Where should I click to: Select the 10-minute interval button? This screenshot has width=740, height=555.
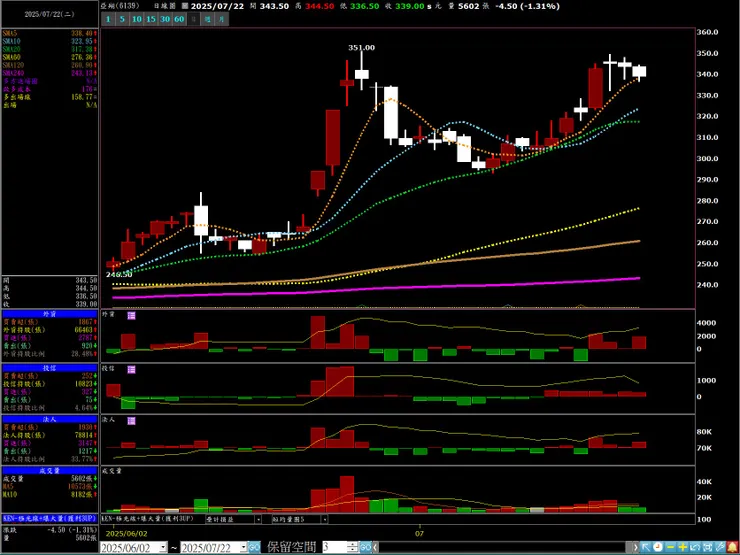pyautogui.click(x=136, y=19)
